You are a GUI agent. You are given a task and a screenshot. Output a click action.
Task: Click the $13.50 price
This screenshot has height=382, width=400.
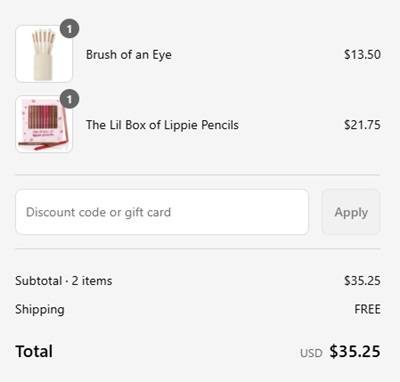pyautogui.click(x=362, y=55)
